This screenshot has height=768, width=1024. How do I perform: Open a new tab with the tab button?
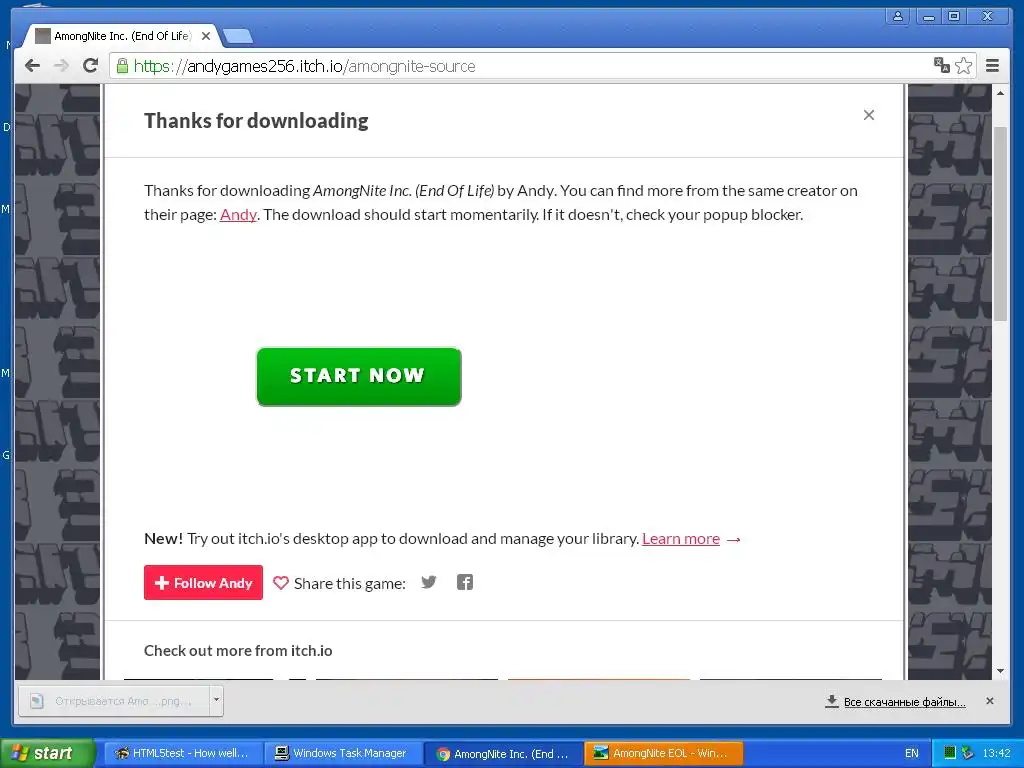[x=238, y=36]
